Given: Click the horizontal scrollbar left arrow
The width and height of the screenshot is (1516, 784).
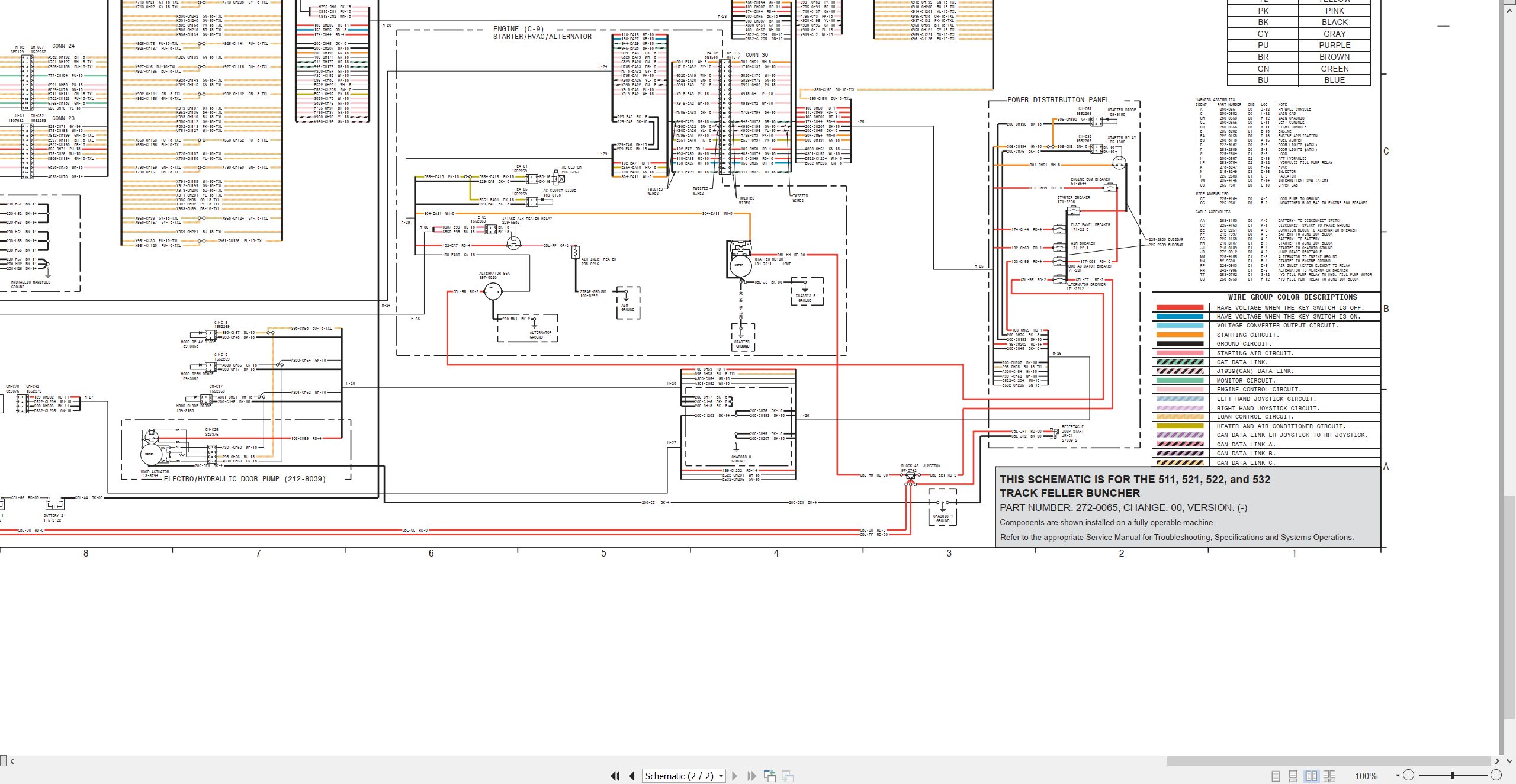Looking at the screenshot, I should (x=12, y=761).
